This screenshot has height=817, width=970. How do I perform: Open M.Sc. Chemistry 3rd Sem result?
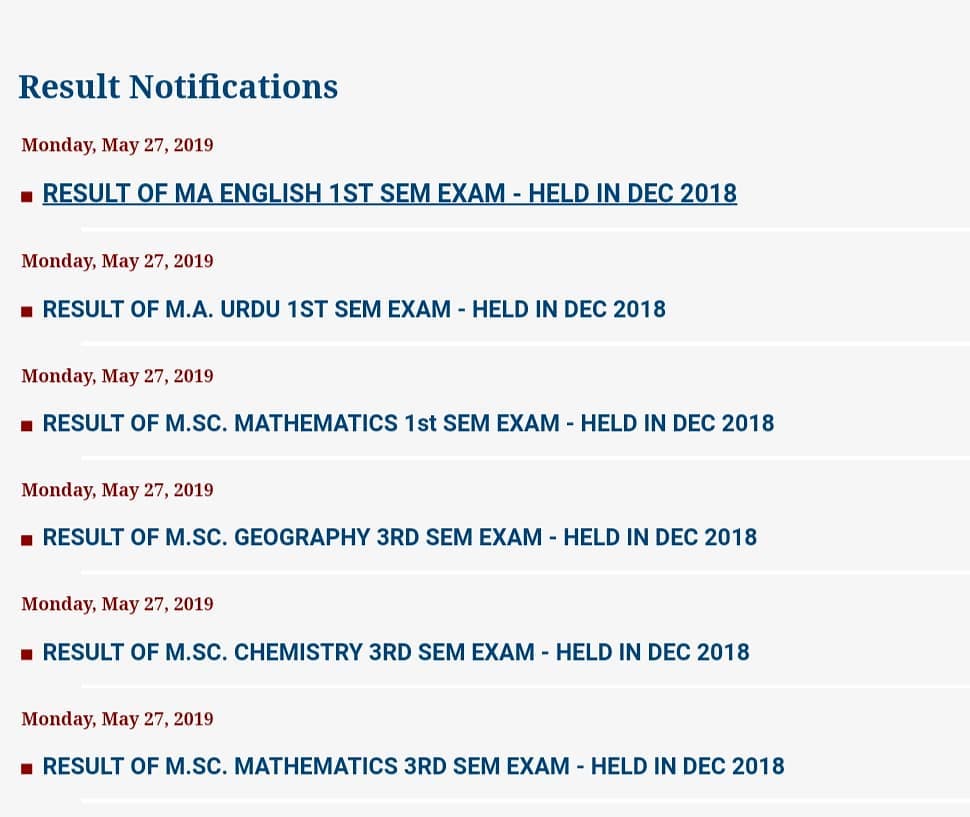[x=396, y=652]
